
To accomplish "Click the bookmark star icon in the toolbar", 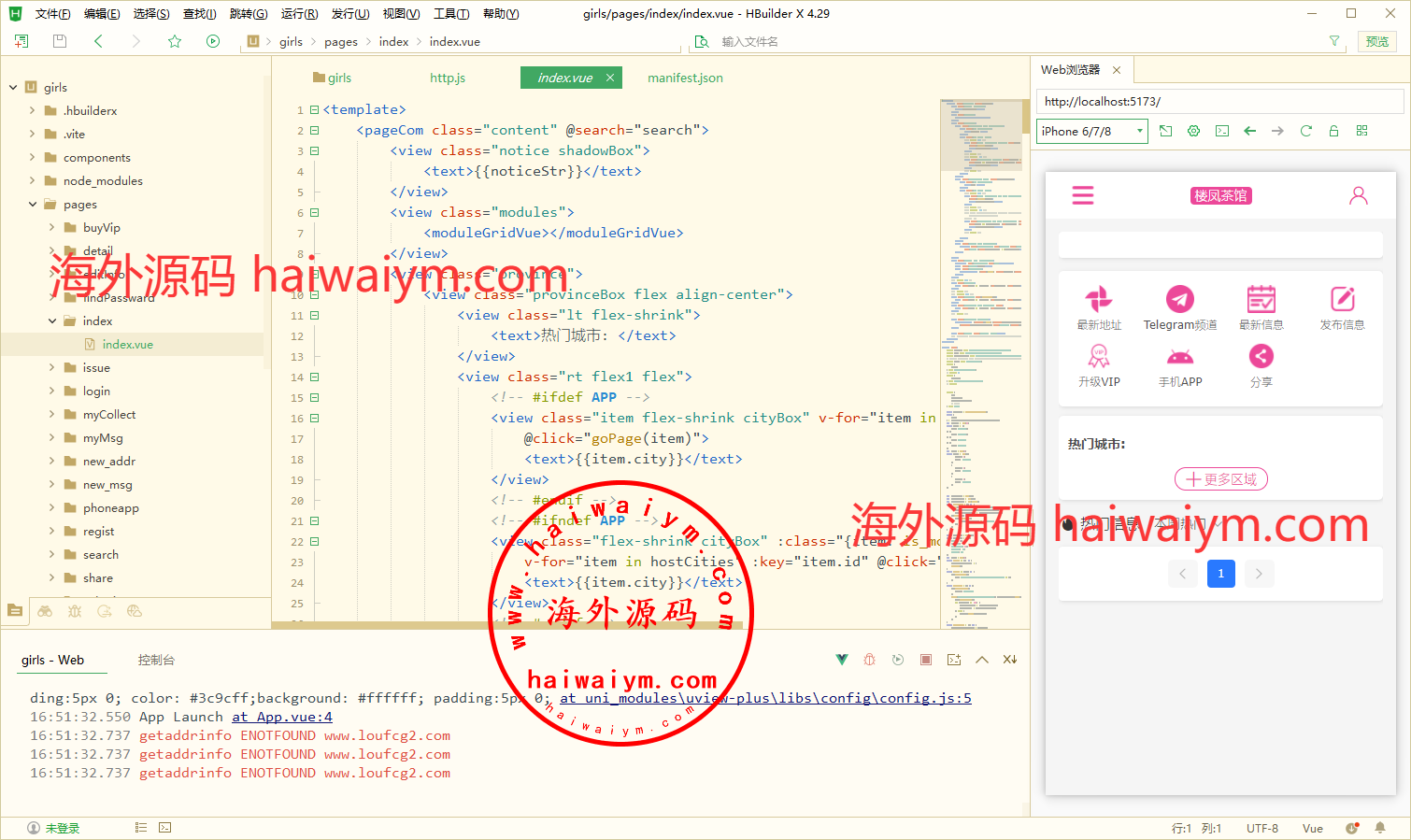I will pos(175,41).
